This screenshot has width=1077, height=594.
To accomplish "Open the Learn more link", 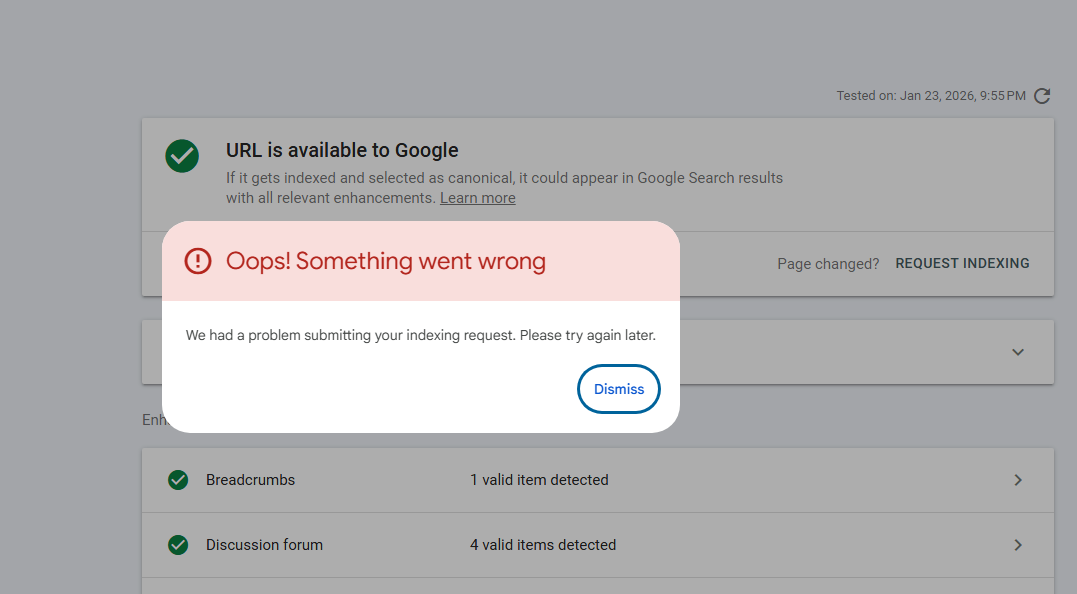I will pos(477,198).
